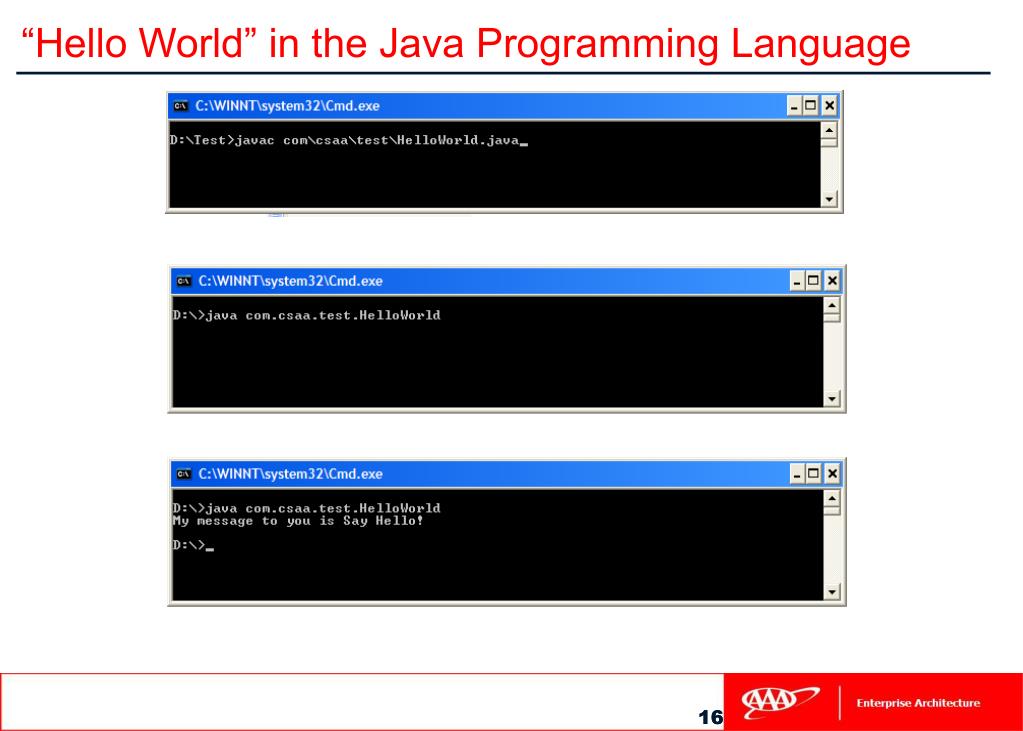1023x731 pixels.
Task: Minimize the top Cmd.exe window
Action: (794, 106)
